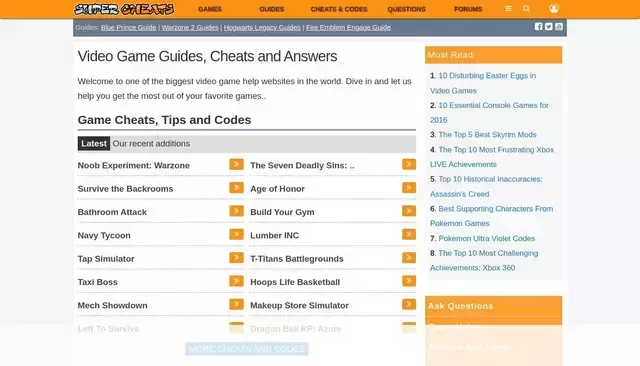Viewport: 640px width, 366px height.
Task: Open the search magnifier icon
Action: click(527, 9)
